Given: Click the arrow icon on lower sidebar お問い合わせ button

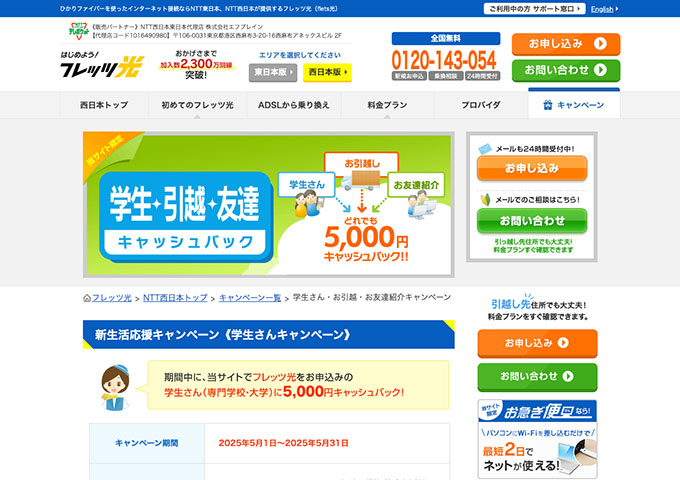Looking at the screenshot, I should 568,376.
